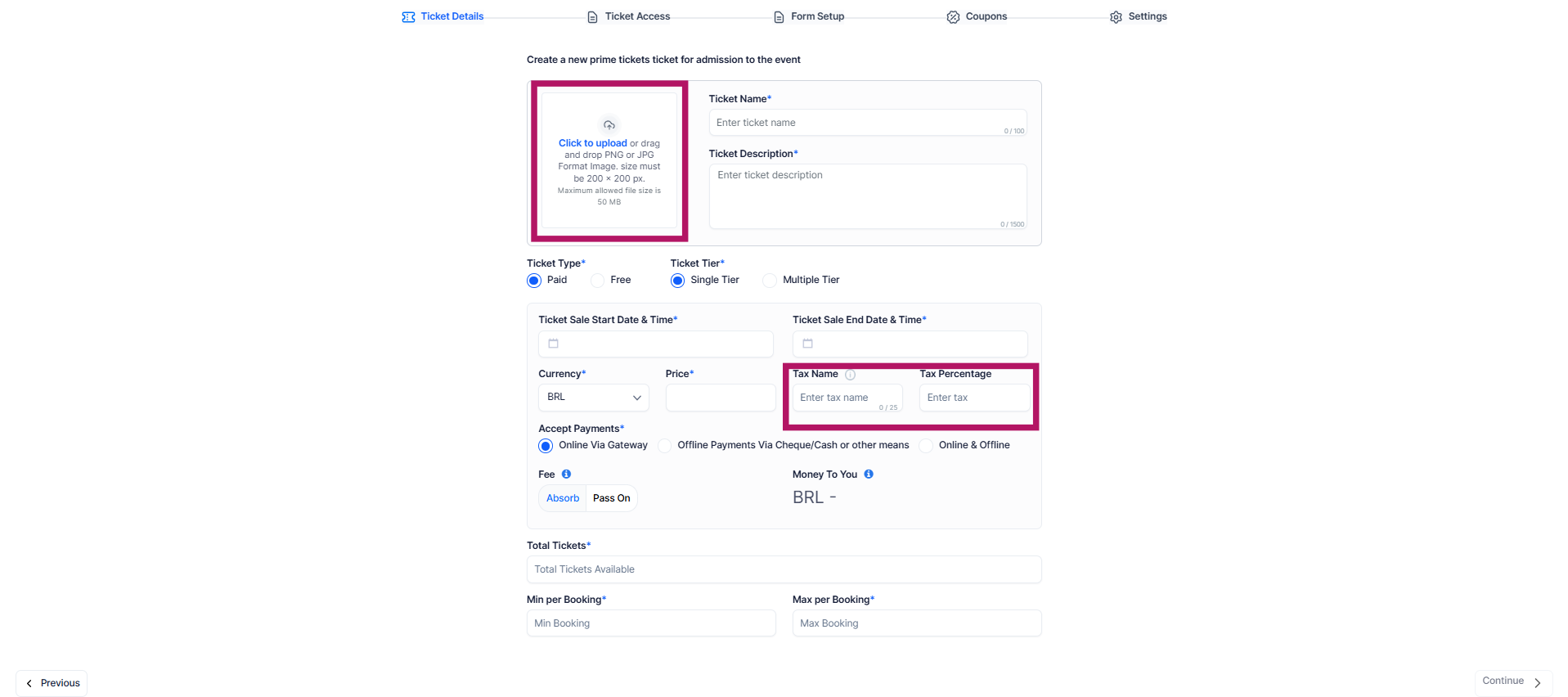The image size is (1568, 697).
Task: Click the Coupons step icon
Action: (953, 17)
